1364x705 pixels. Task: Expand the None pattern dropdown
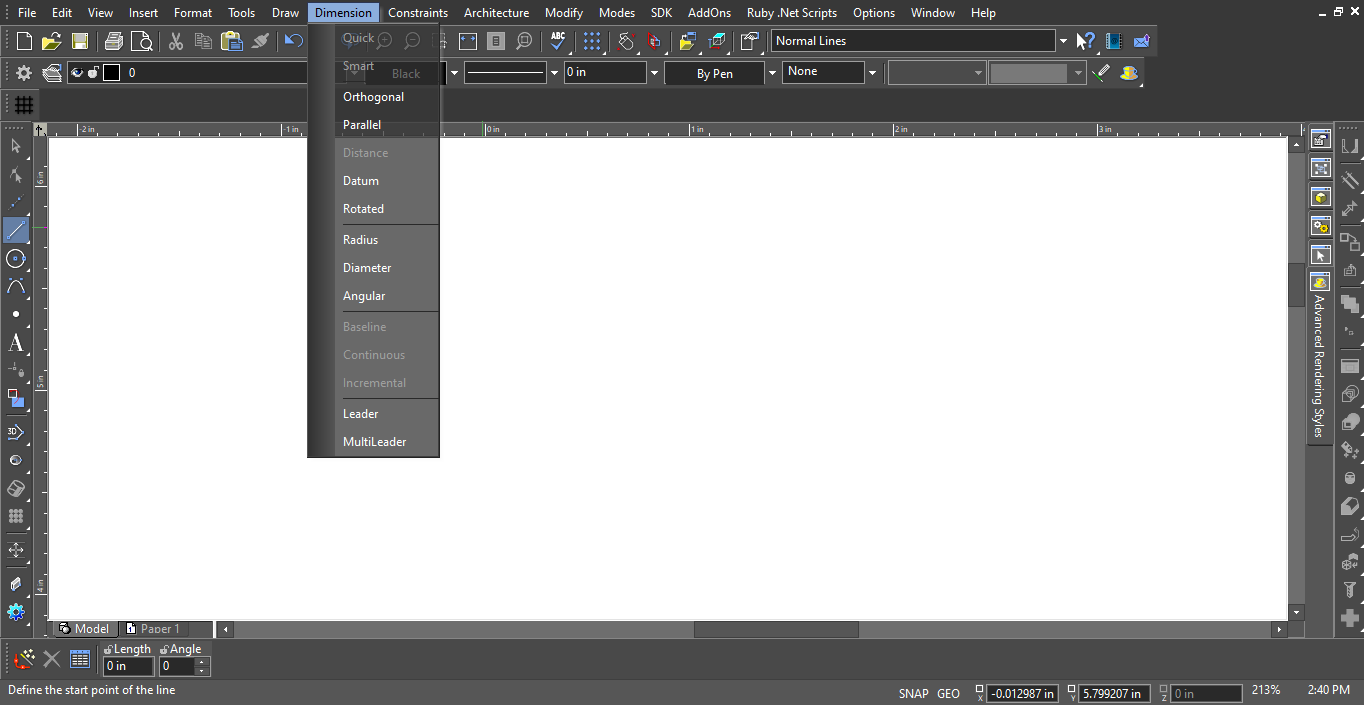click(872, 73)
